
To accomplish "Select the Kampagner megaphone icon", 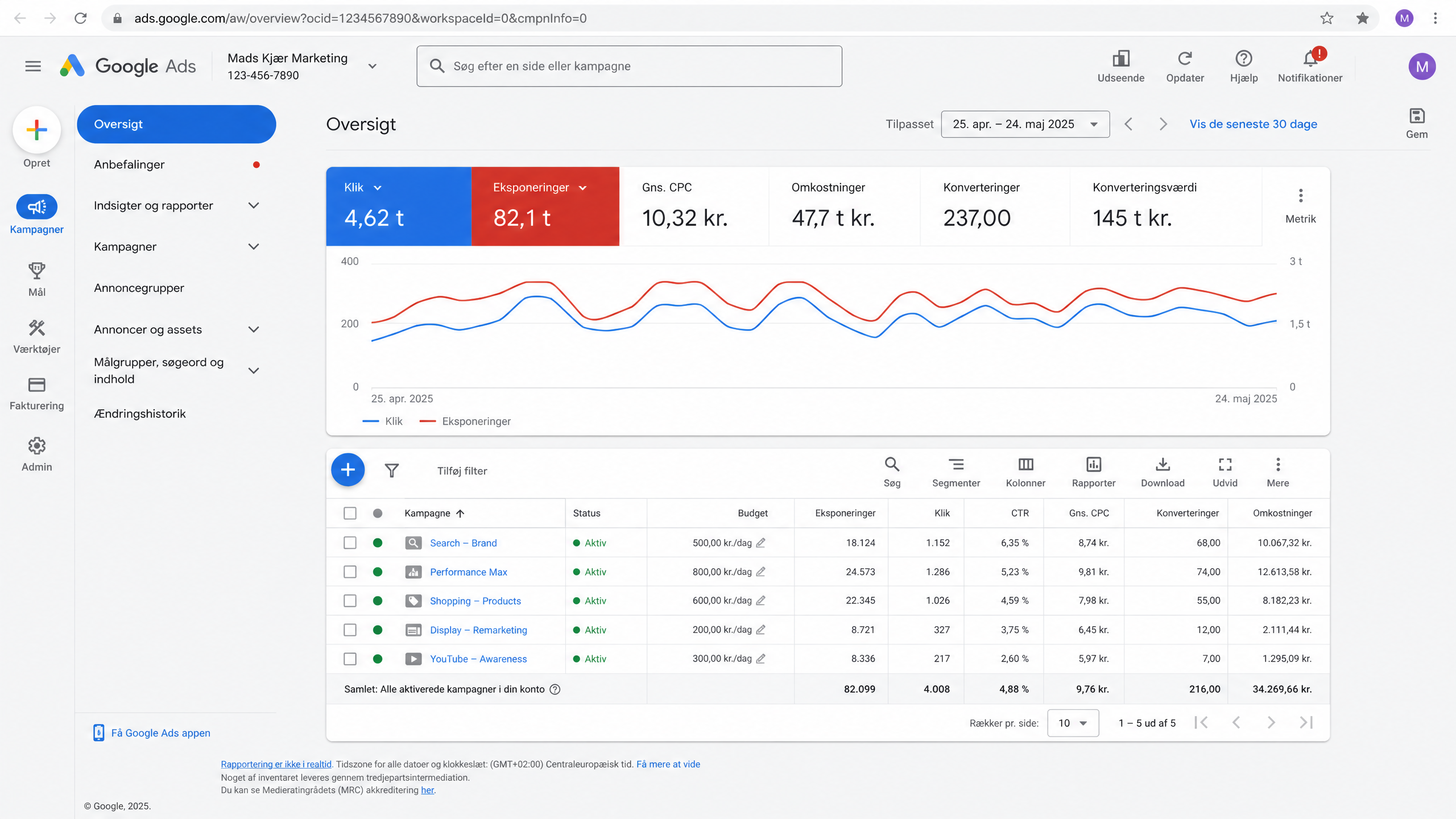I will click(37, 207).
